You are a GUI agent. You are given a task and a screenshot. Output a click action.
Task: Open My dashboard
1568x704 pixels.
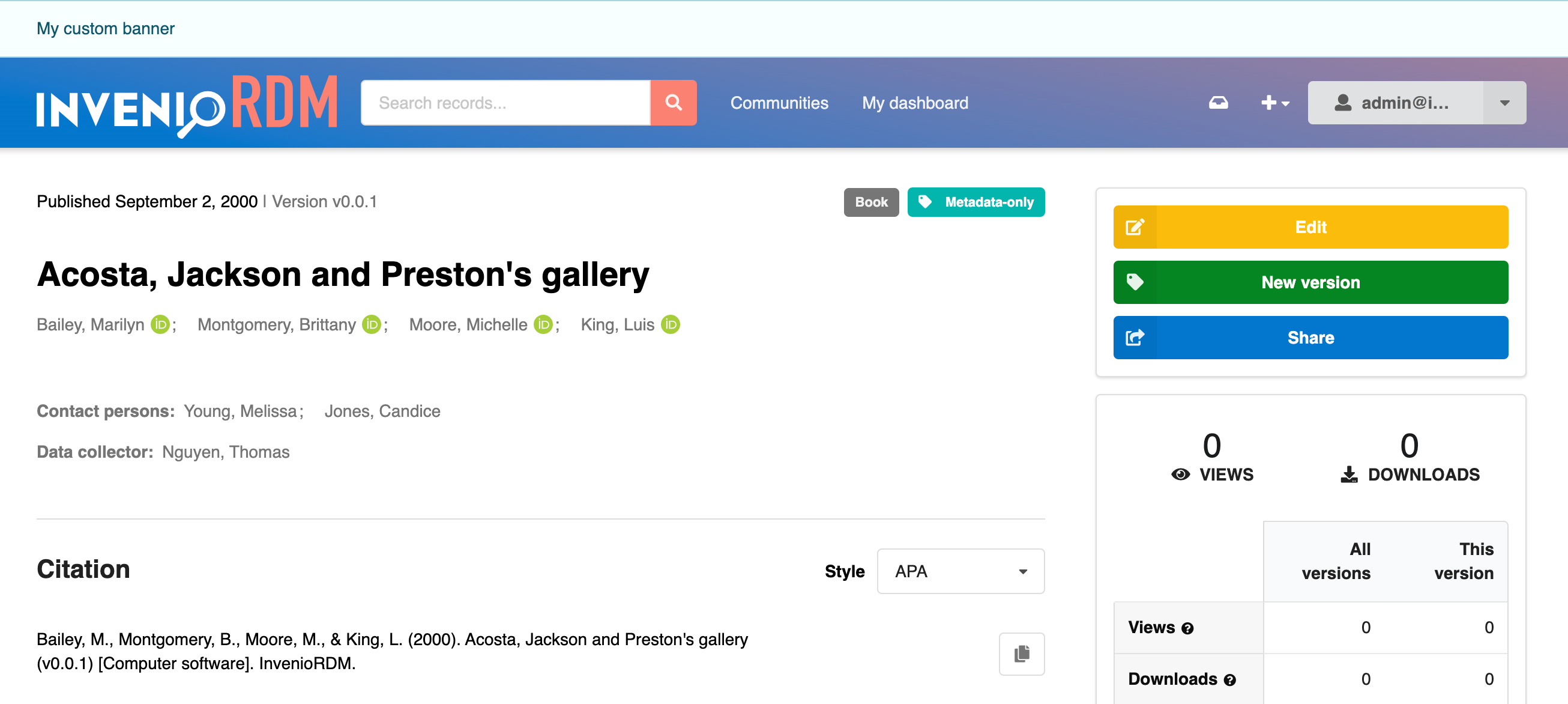[x=915, y=102]
